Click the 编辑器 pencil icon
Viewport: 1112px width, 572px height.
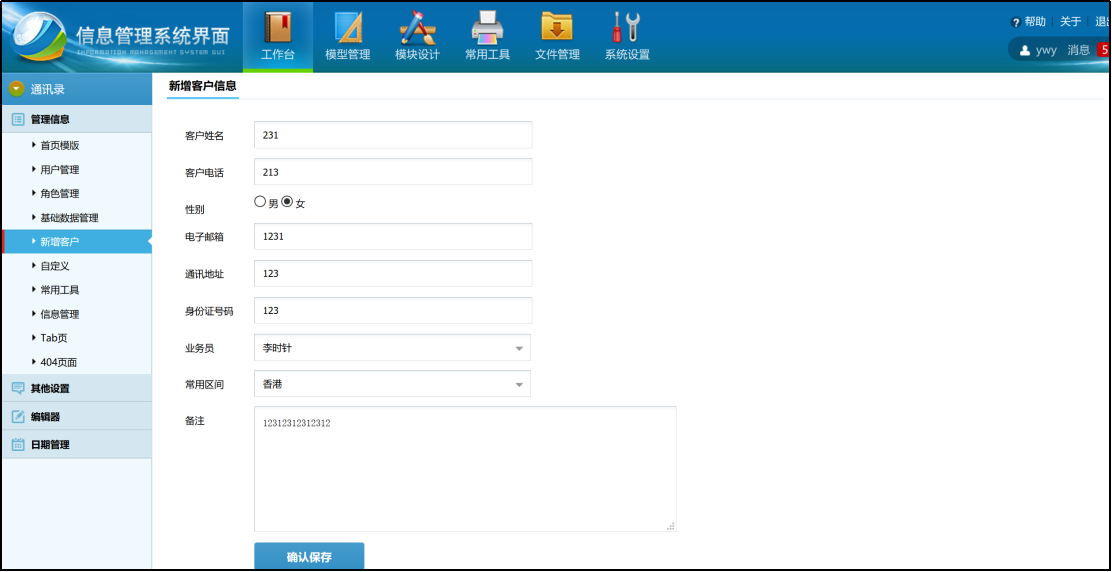[x=18, y=417]
